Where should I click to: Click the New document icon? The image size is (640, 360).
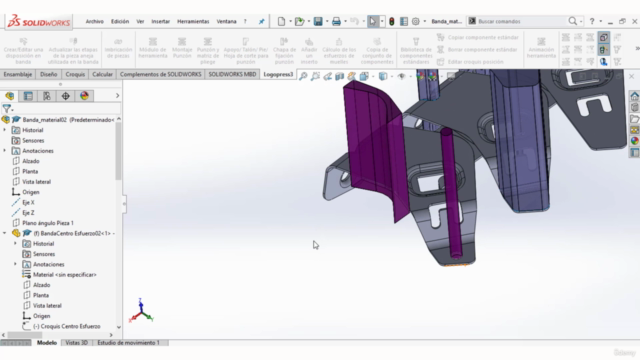click(x=281, y=21)
